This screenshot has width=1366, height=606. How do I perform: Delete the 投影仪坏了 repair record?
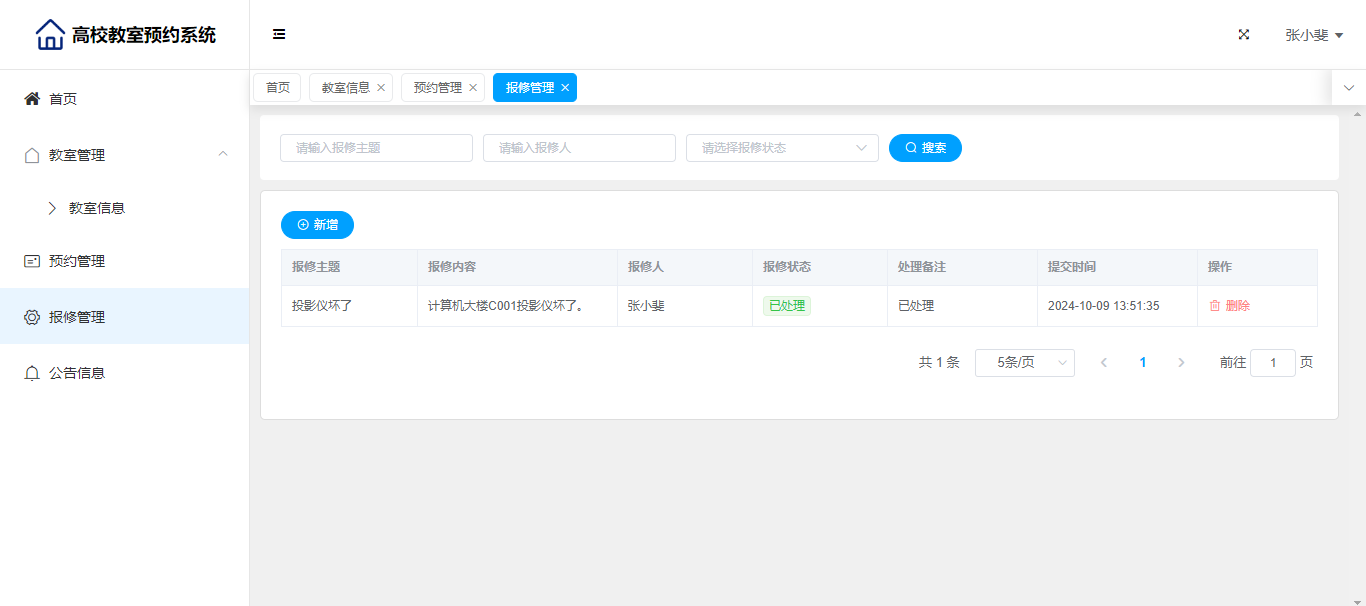click(x=1229, y=306)
